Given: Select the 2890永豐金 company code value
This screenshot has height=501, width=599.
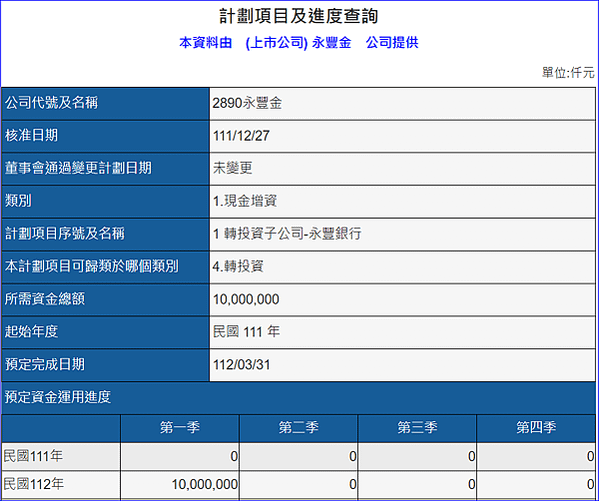Looking at the screenshot, I should click(x=247, y=103).
